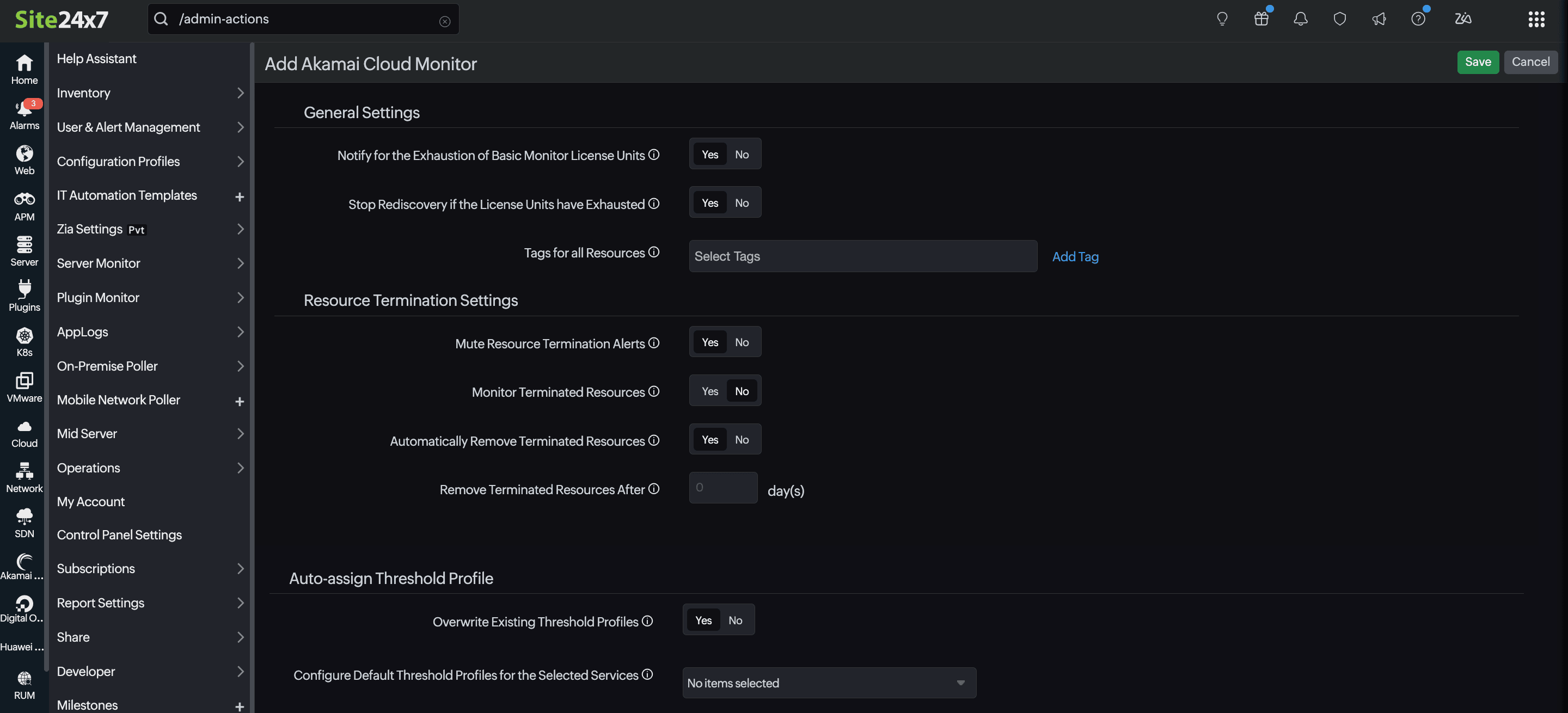Disable Mute Resource Termination Alerts
This screenshot has width=1568, height=713.
[x=742, y=342]
